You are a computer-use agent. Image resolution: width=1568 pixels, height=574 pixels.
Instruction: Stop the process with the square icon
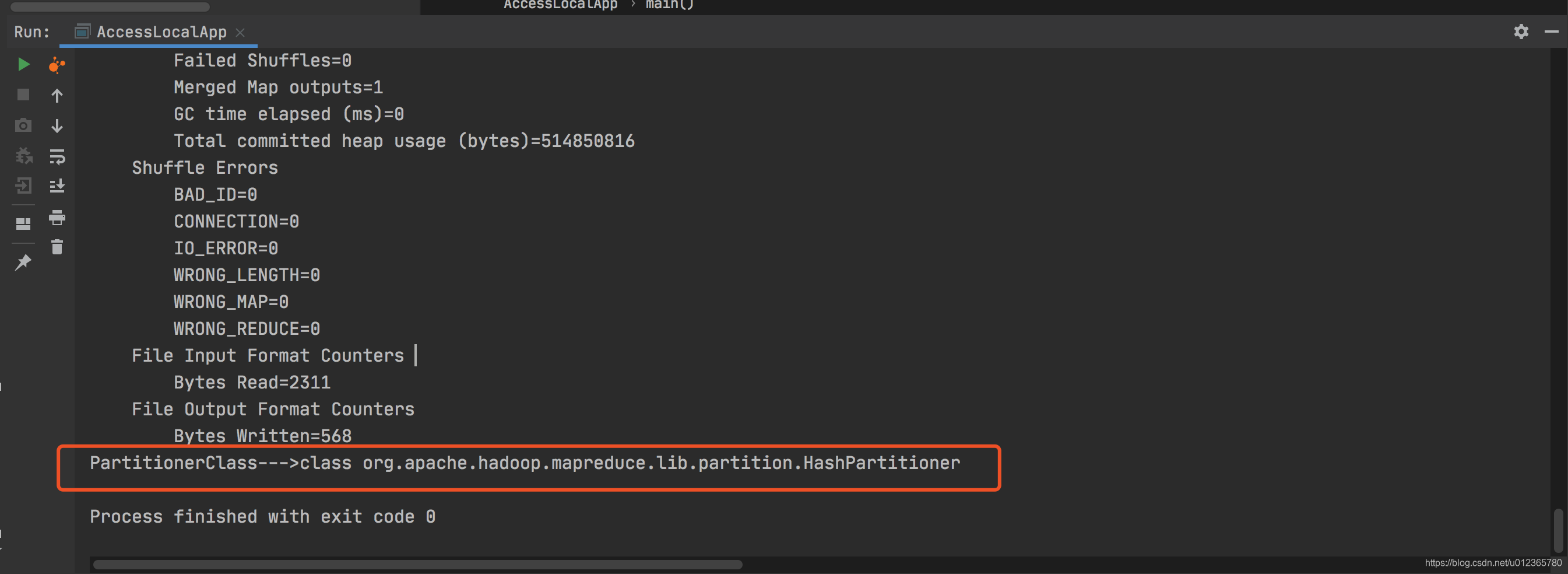point(23,94)
